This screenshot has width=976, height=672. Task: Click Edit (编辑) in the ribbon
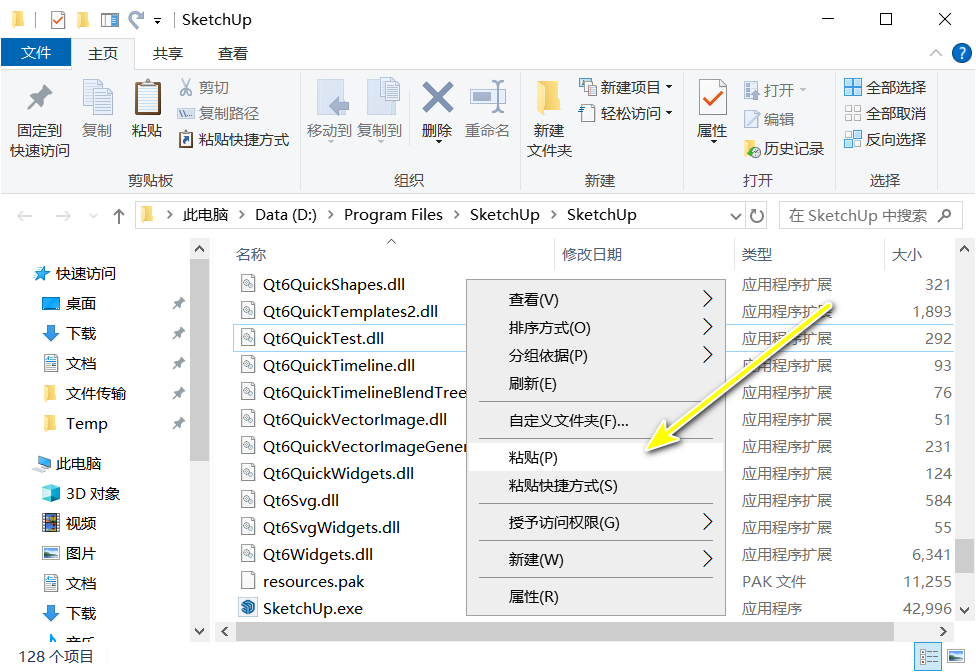[769, 119]
